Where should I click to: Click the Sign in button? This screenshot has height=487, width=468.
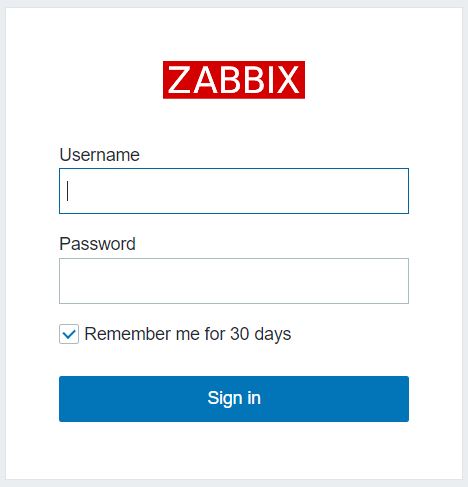234,399
